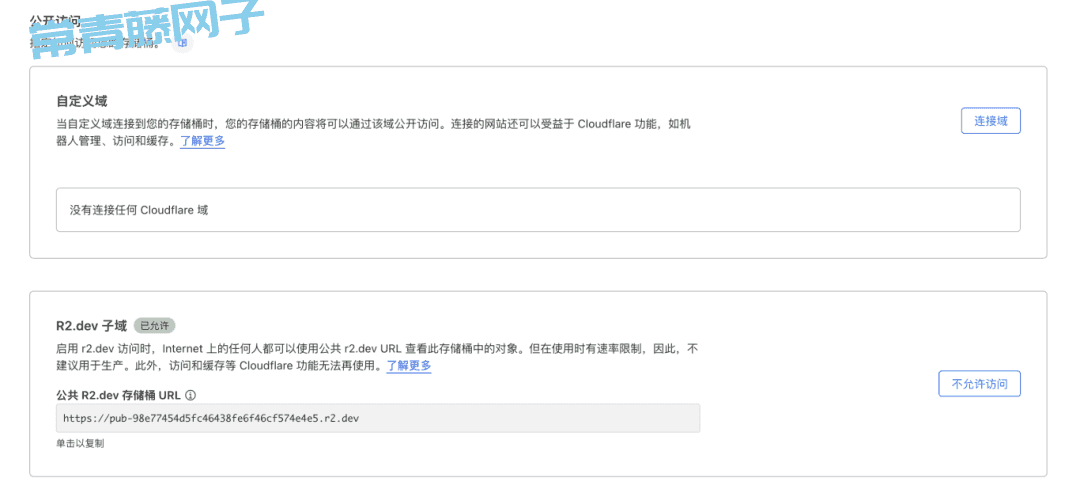
Task: Click the 单击以复制 hint text
Action: 80,444
